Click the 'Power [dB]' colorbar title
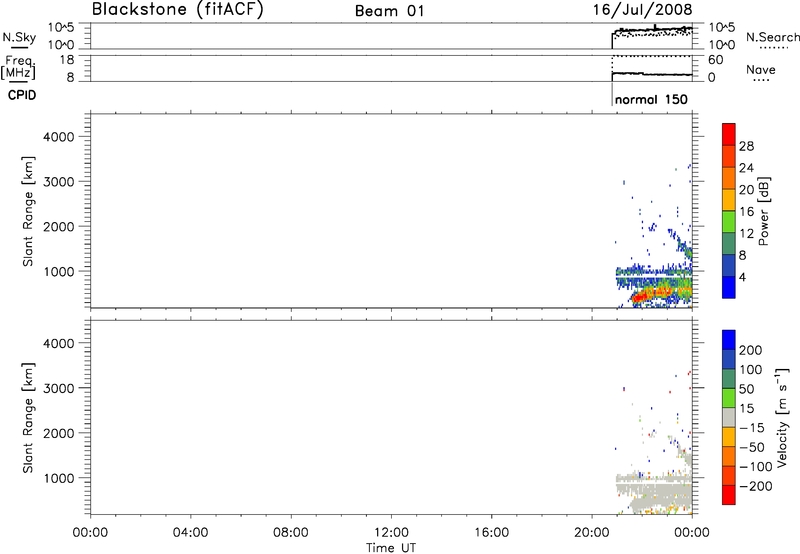The image size is (800, 554). tap(764, 211)
